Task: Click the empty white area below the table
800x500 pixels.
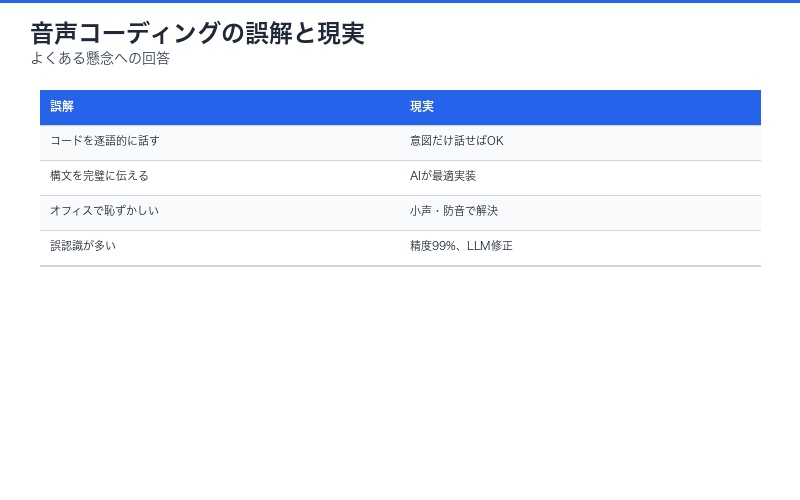Action: (x=400, y=380)
